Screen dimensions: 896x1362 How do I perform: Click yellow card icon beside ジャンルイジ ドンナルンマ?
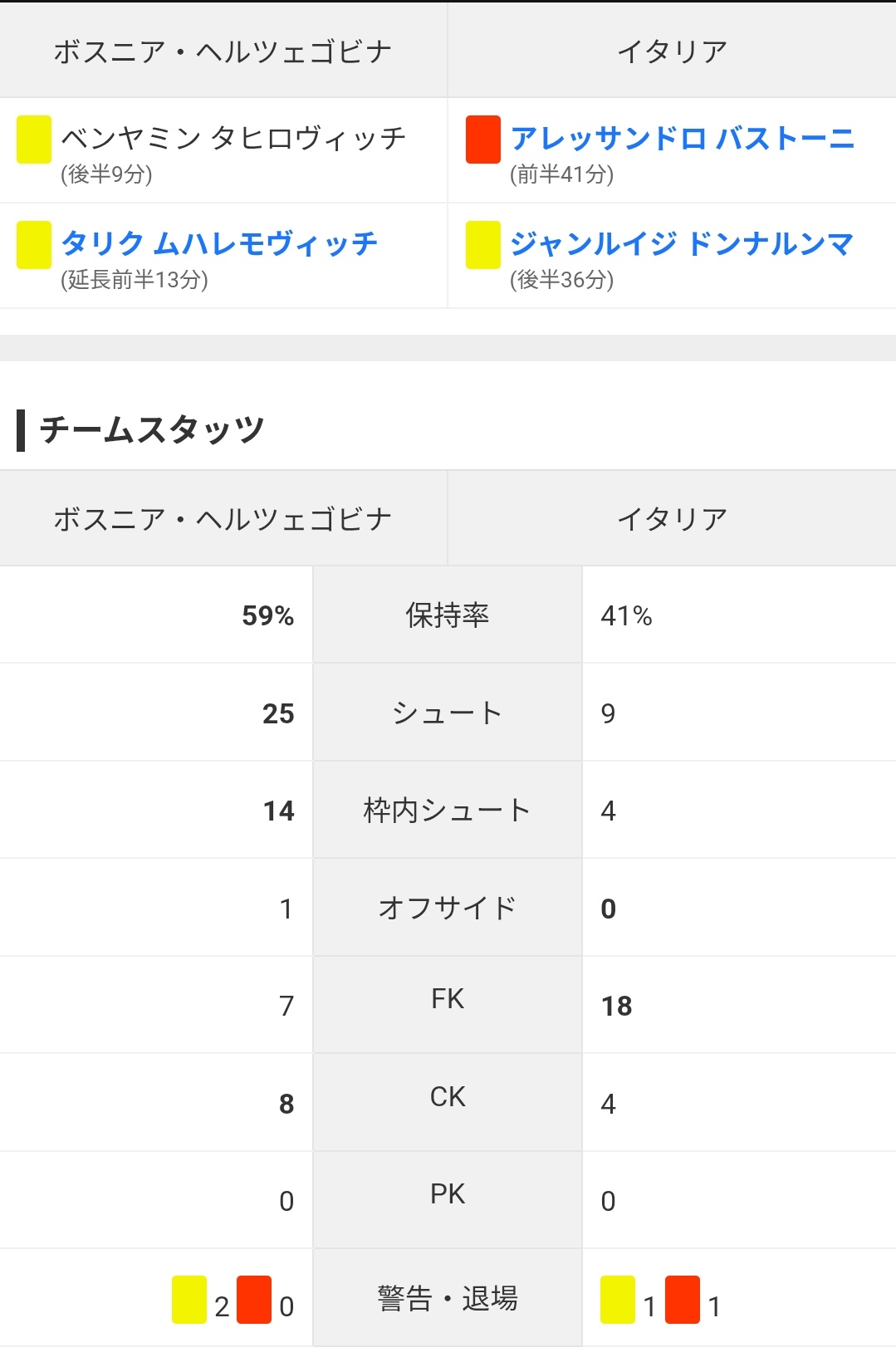(x=483, y=244)
